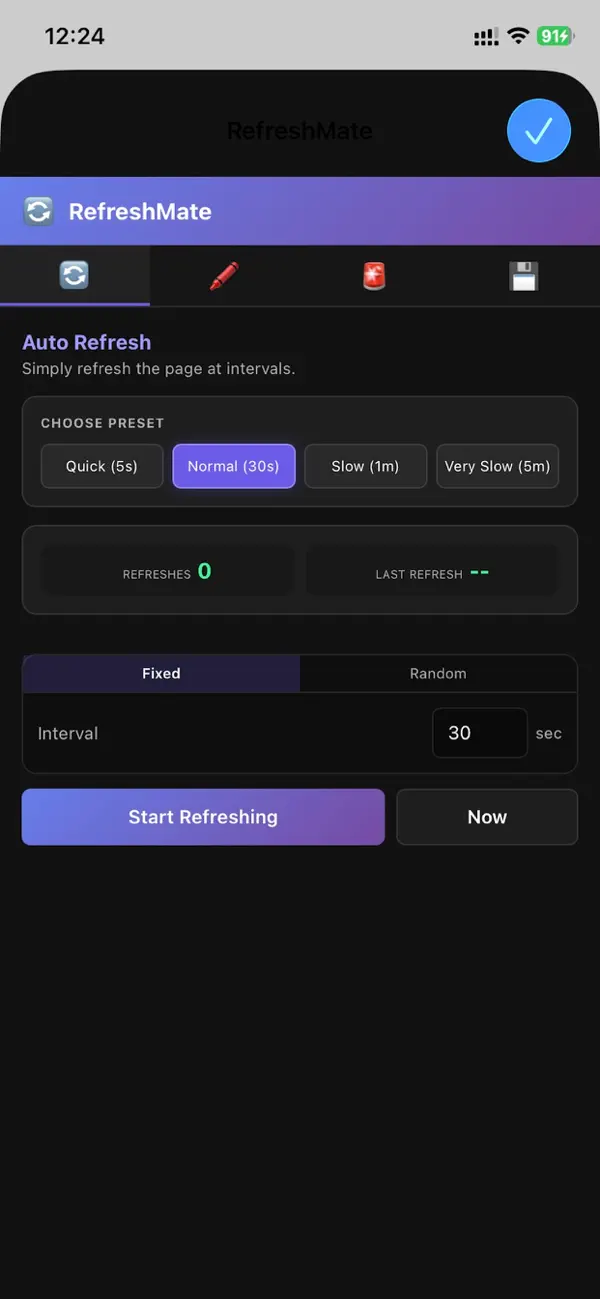Tap the Wi-Fi icon in the status bar

coord(517,36)
